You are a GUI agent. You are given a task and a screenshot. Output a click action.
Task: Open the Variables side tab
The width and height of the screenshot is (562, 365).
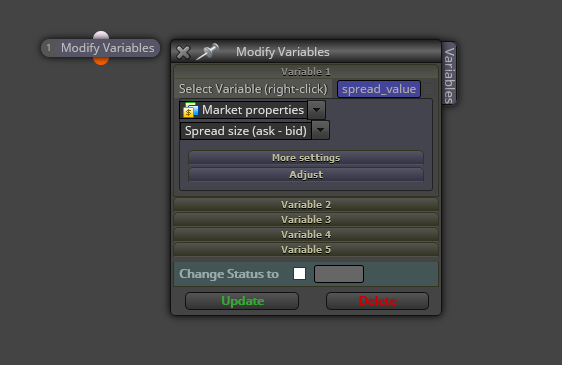[x=449, y=75]
